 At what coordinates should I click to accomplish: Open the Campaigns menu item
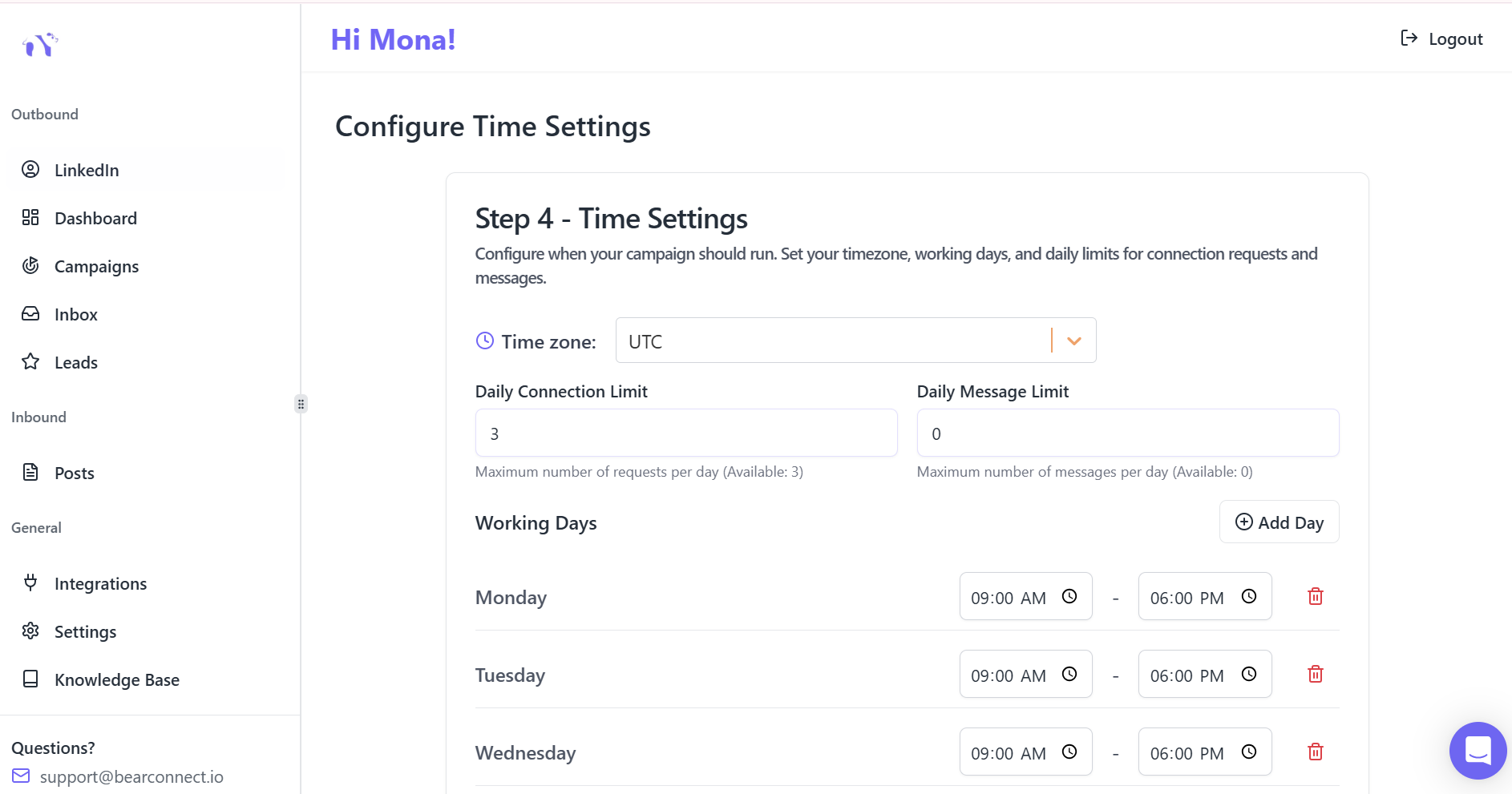(x=96, y=266)
